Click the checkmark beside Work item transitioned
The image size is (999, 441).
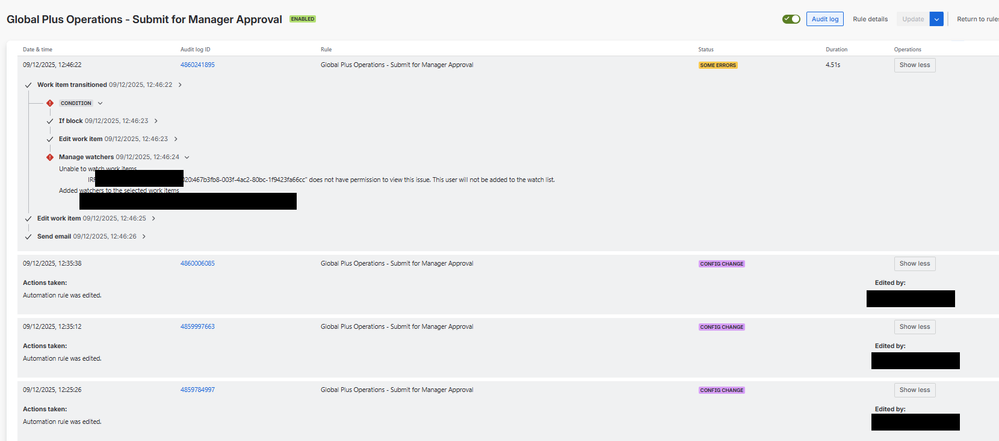click(x=27, y=85)
